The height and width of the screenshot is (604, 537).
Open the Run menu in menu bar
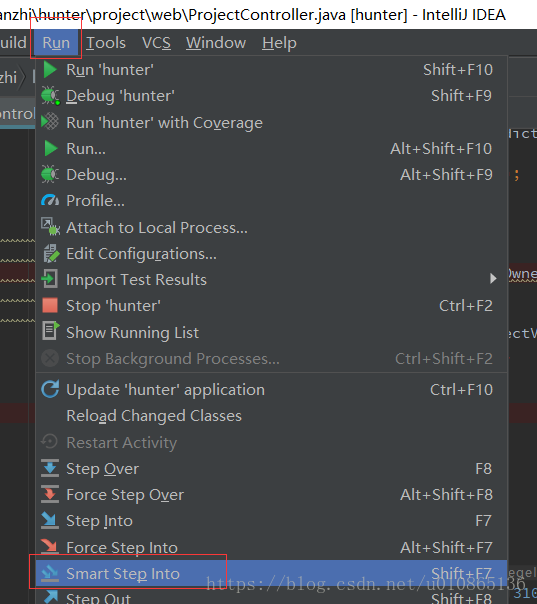56,43
